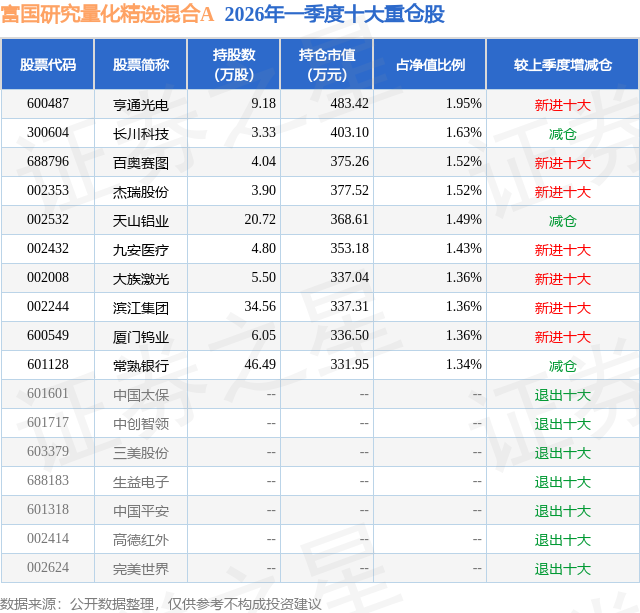Select stock name 三美股份
The height and width of the screenshot is (613, 640).
tap(141, 453)
